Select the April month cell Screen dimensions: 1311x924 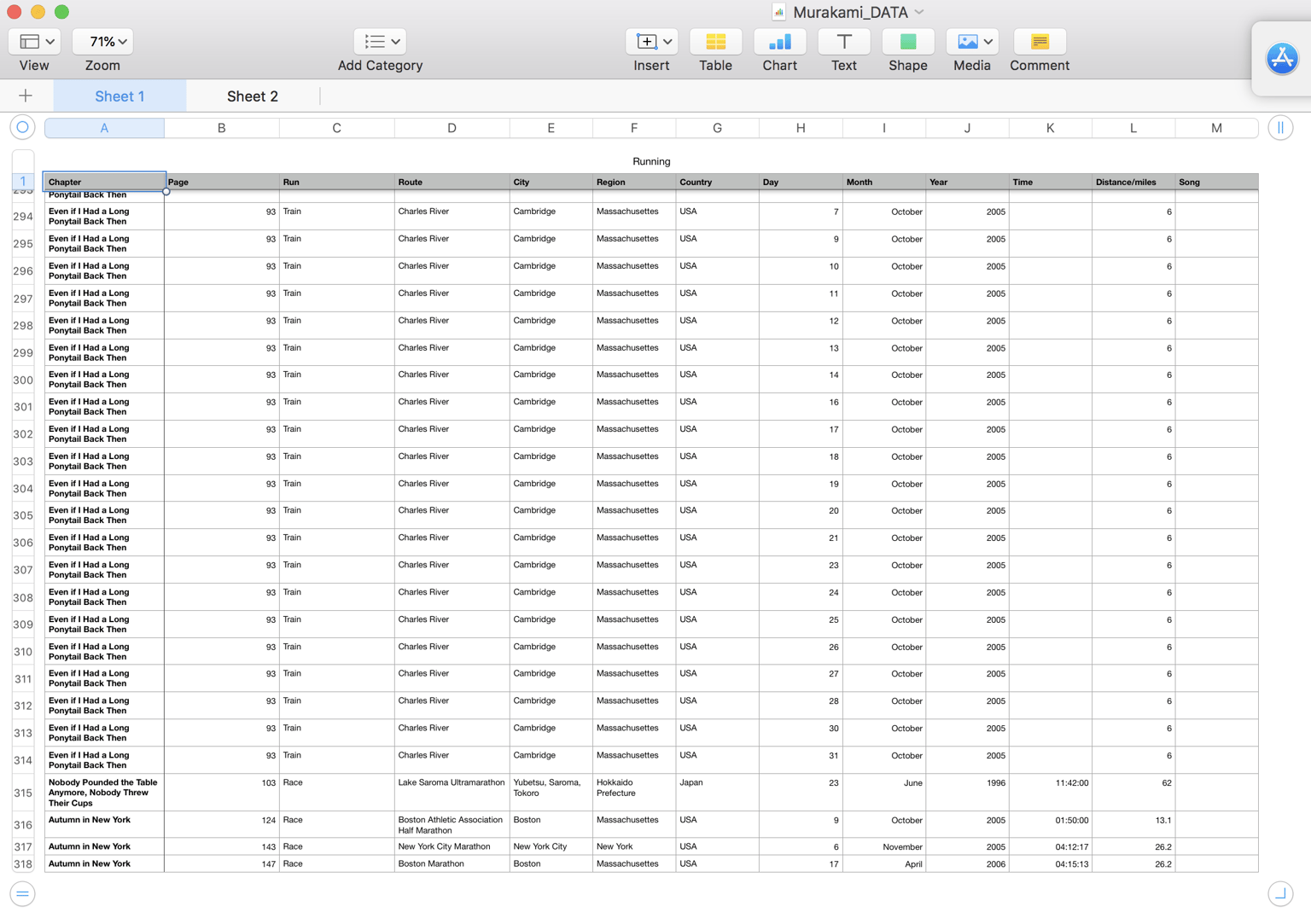click(x=884, y=863)
